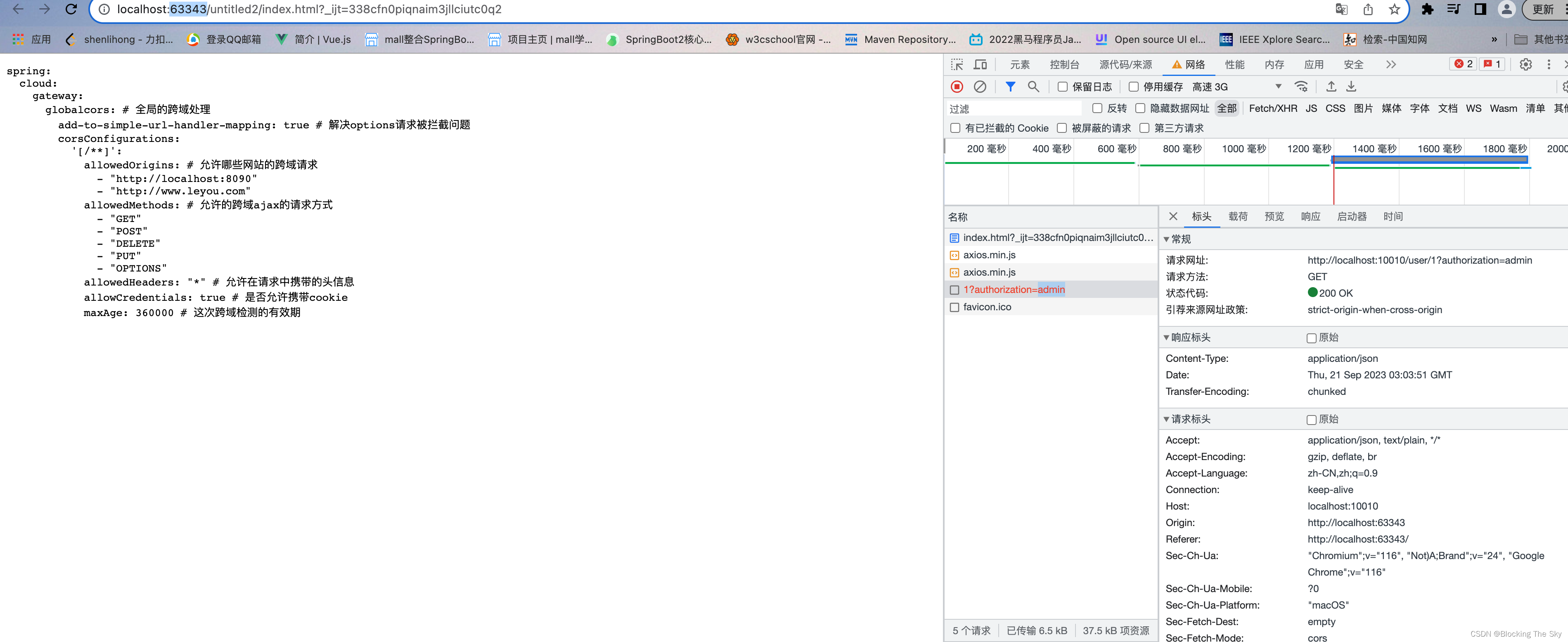Open the extensions puzzle icon
Screen dimensions: 1568x642
(1427, 9)
